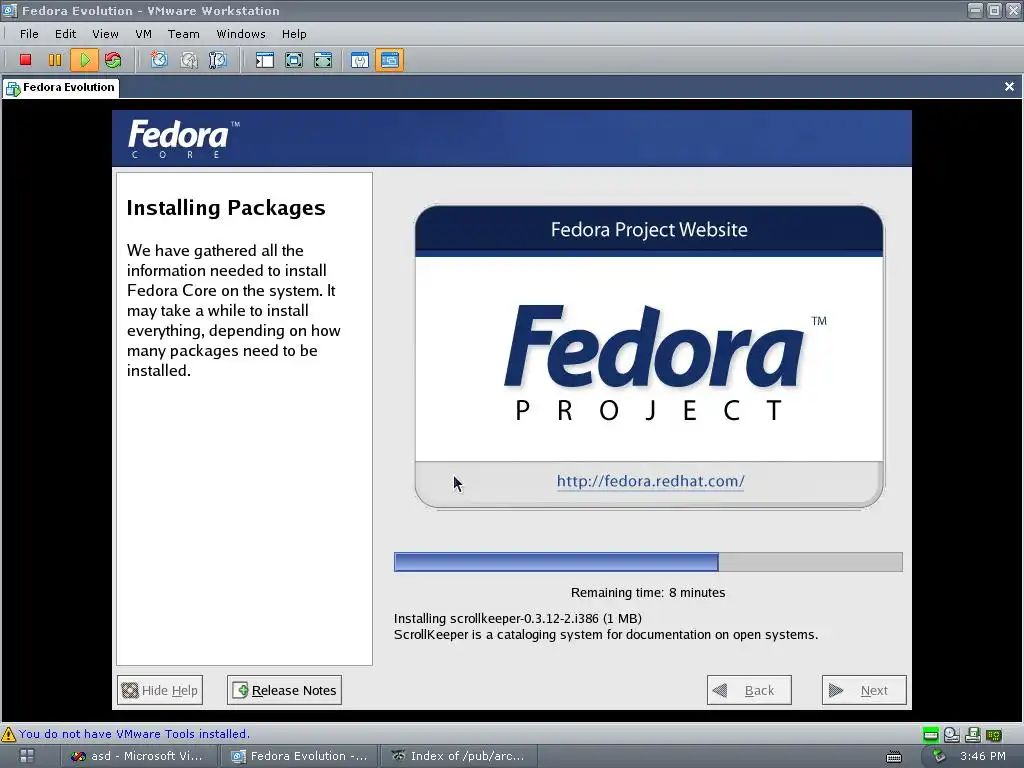
Task: Open the File menu
Action: coord(29,34)
